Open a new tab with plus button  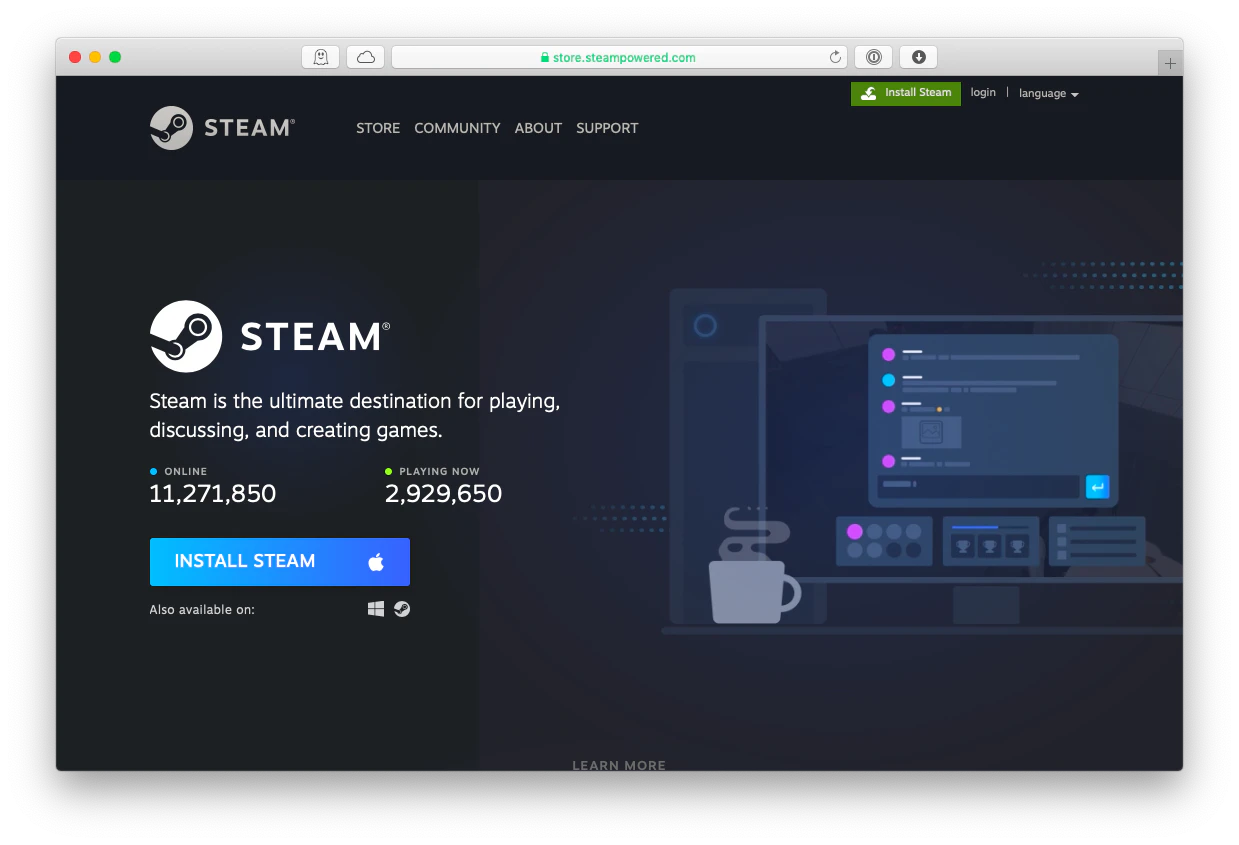[x=1170, y=63]
